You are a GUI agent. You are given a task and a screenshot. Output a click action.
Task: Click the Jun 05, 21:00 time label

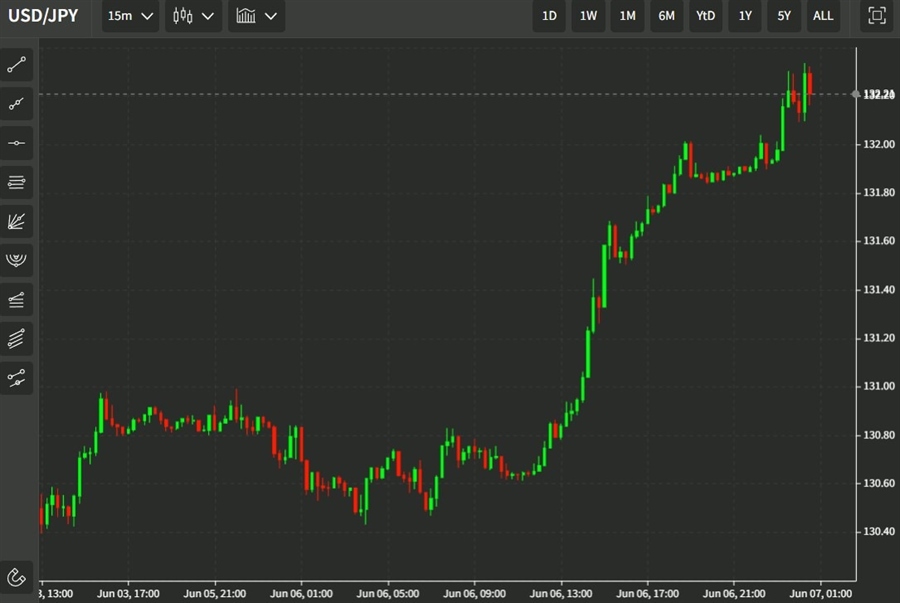point(215,593)
